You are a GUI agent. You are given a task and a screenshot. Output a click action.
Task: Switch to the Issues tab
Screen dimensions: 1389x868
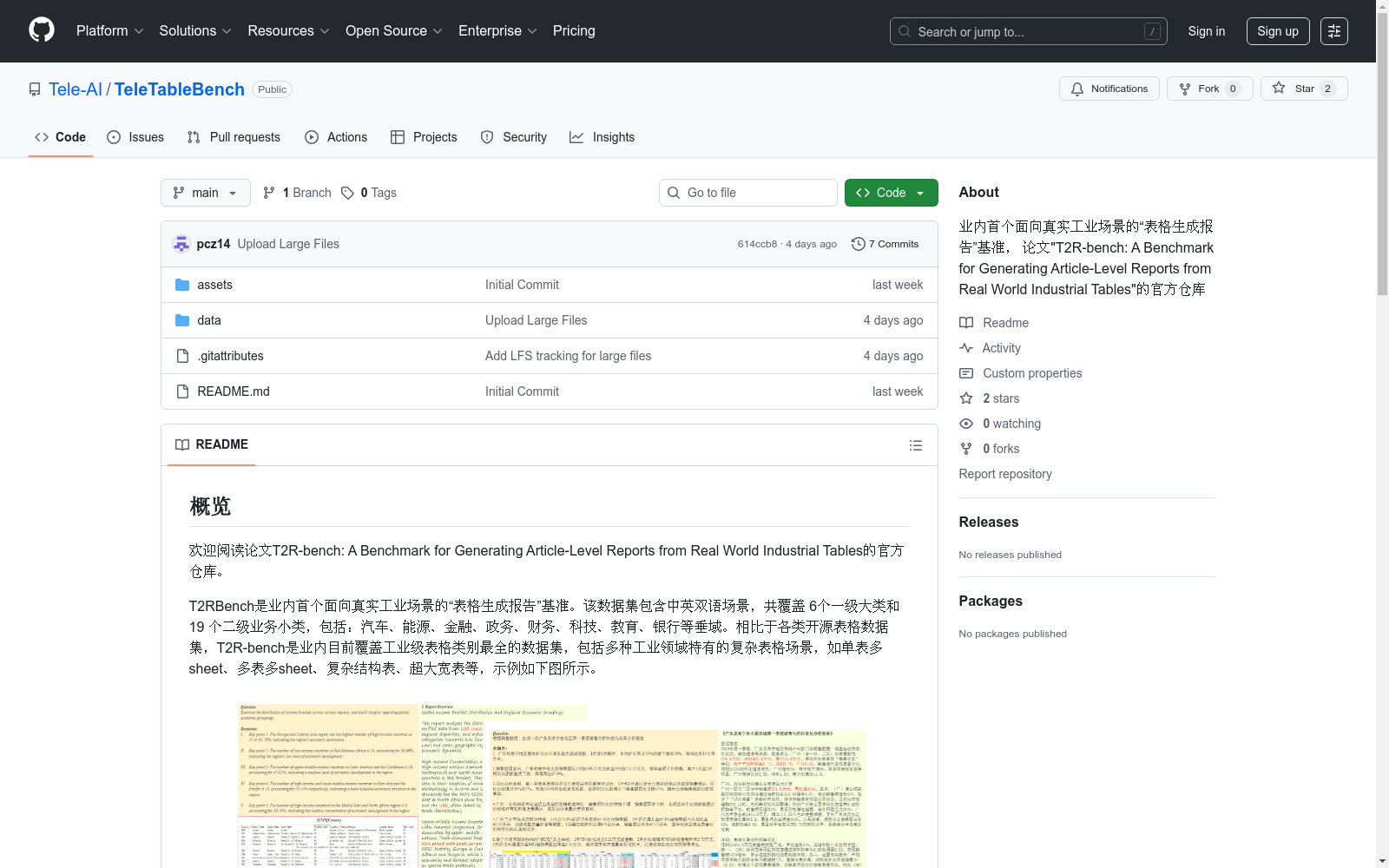135,137
